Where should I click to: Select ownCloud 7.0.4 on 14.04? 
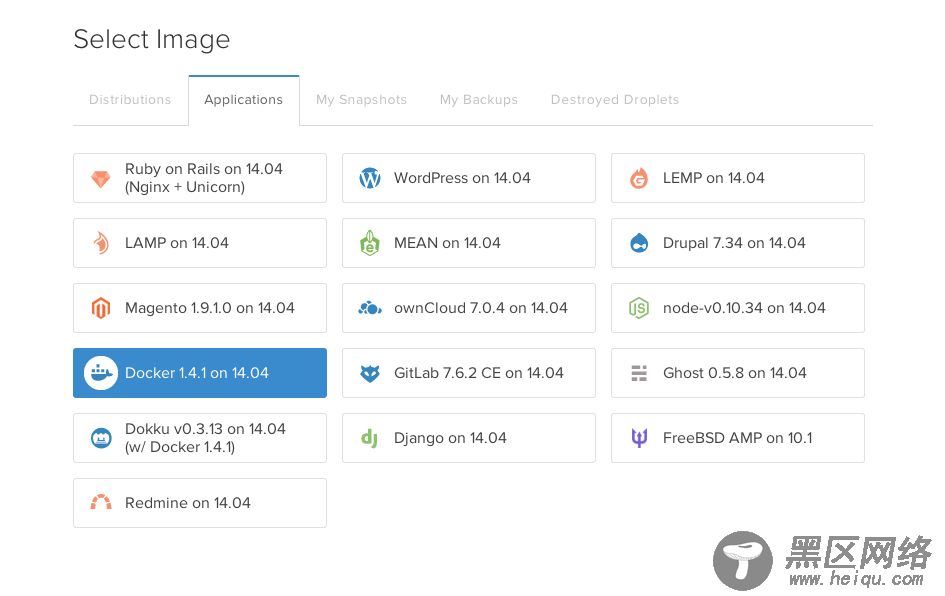[x=469, y=308]
